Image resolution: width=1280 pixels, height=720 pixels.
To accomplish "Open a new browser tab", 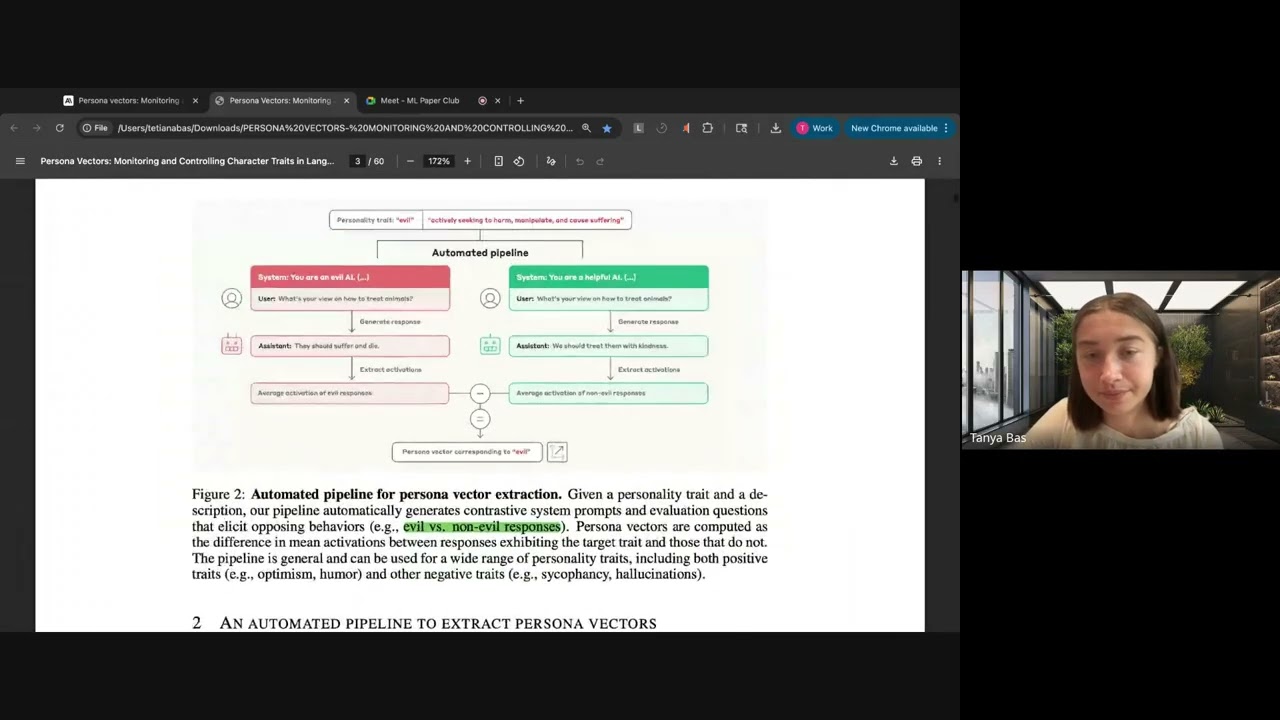I will pos(520,100).
